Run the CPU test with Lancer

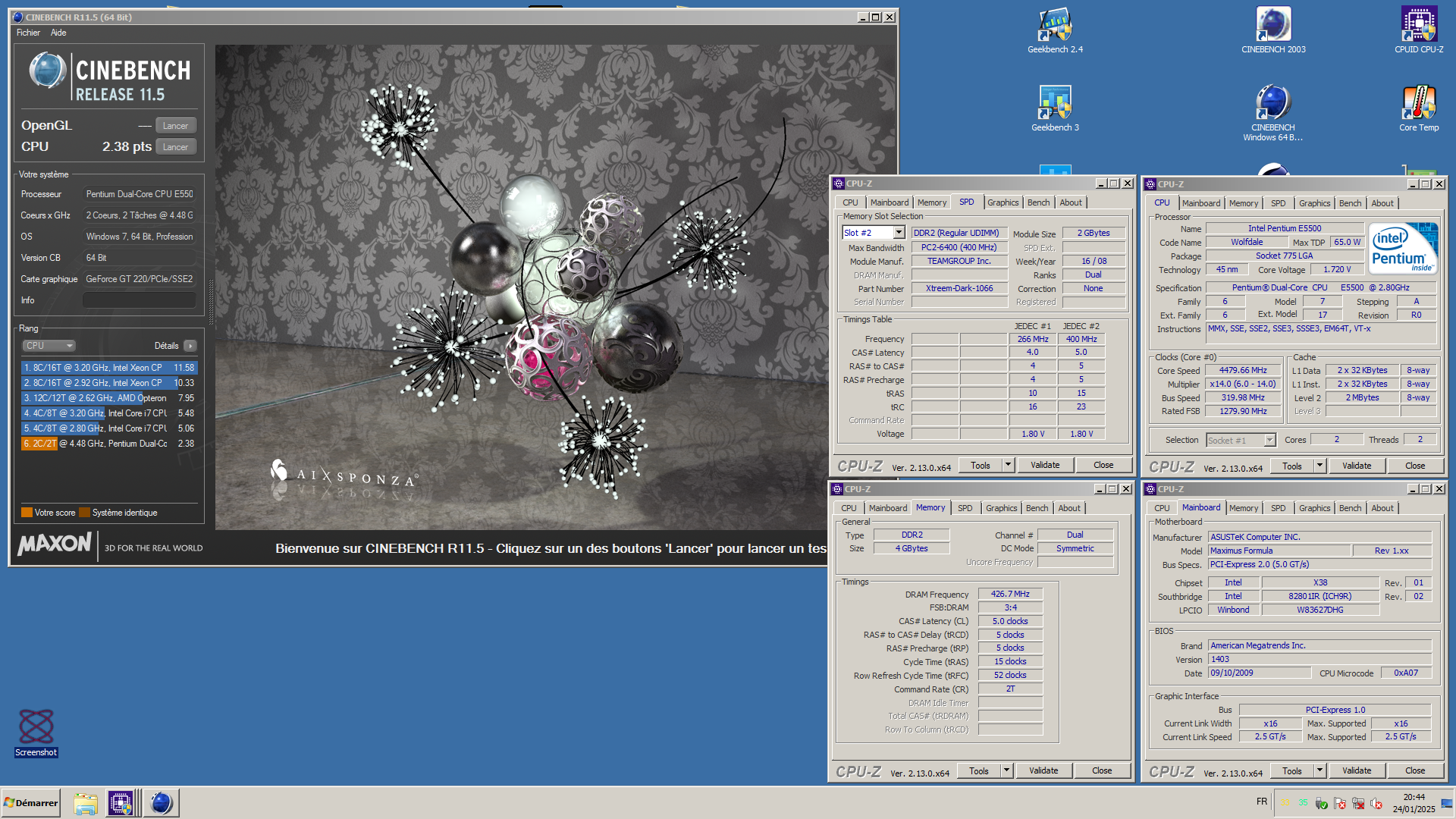click(x=175, y=147)
